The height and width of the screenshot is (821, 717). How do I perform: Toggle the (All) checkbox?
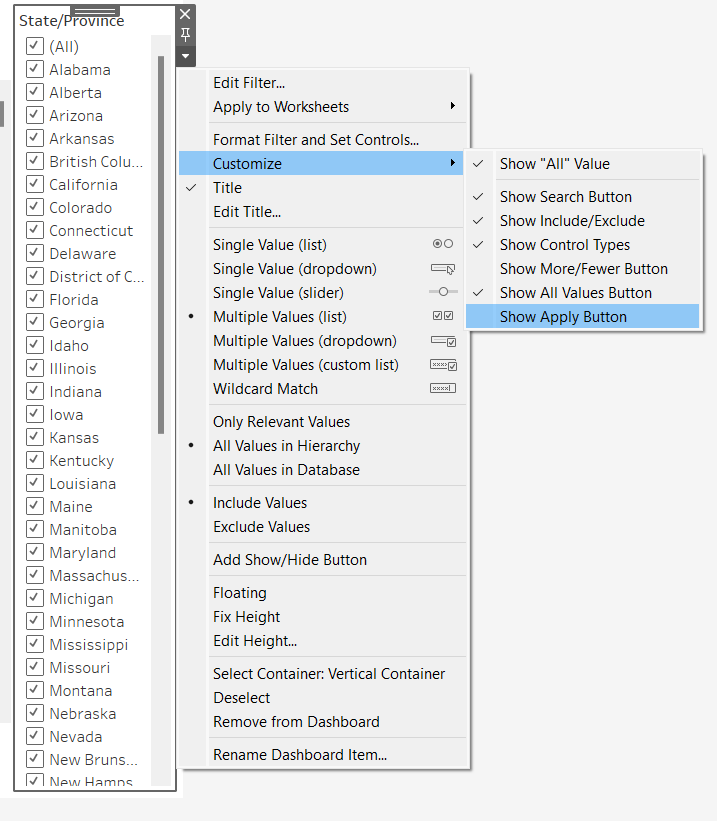[x=35, y=47]
